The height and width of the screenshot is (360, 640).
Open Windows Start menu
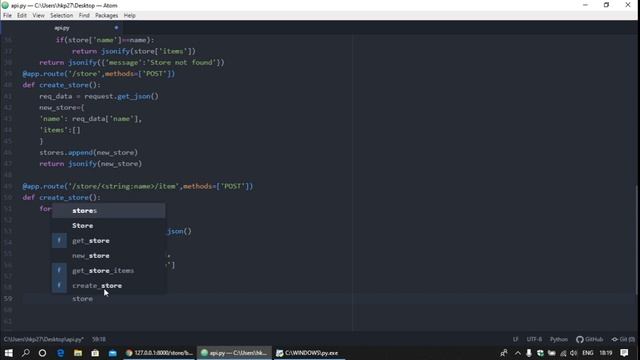coord(9,353)
